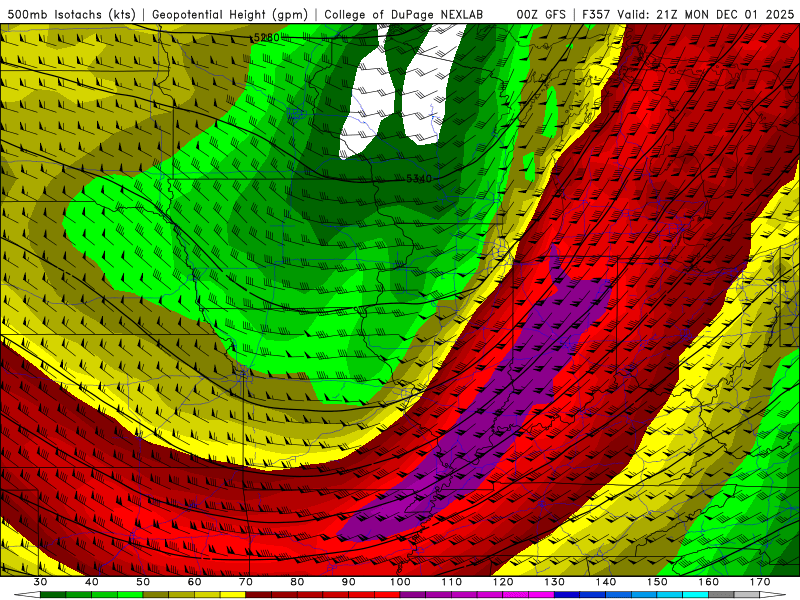This screenshot has height=600, width=800.
Task: Click the 5280 height contour label
Action: [266, 38]
